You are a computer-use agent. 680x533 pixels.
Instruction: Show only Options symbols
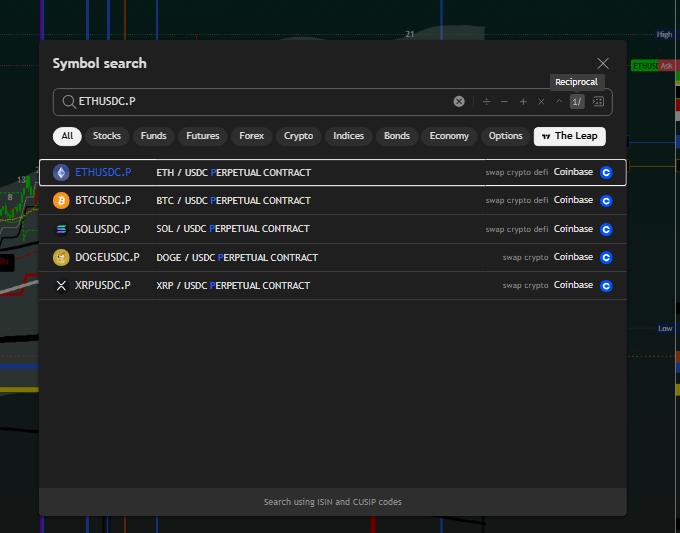tap(505, 136)
